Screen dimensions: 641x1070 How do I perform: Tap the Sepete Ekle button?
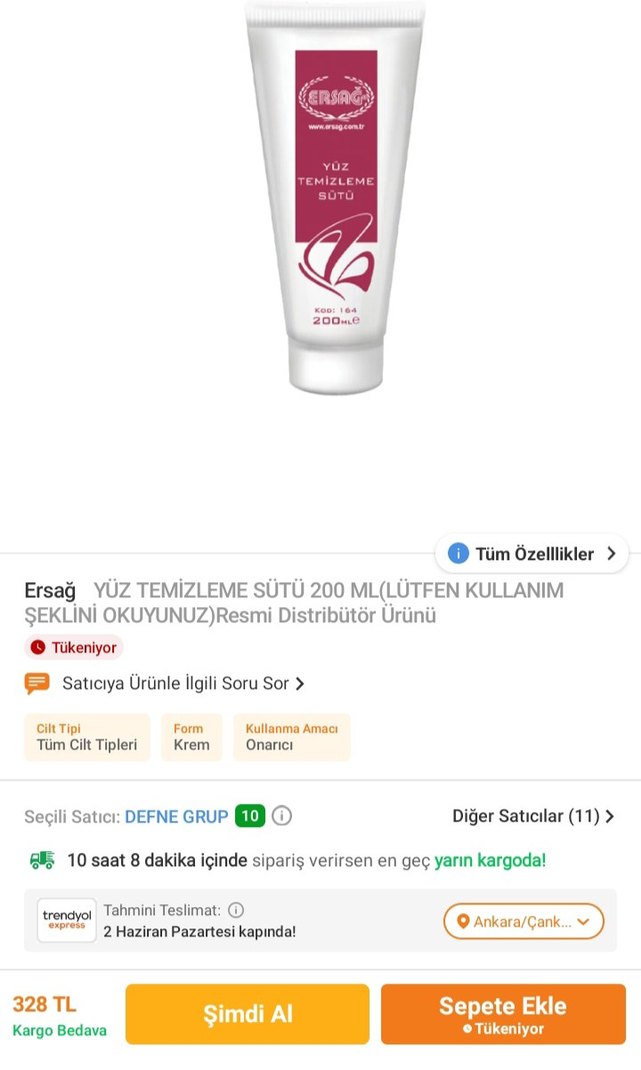(503, 1014)
